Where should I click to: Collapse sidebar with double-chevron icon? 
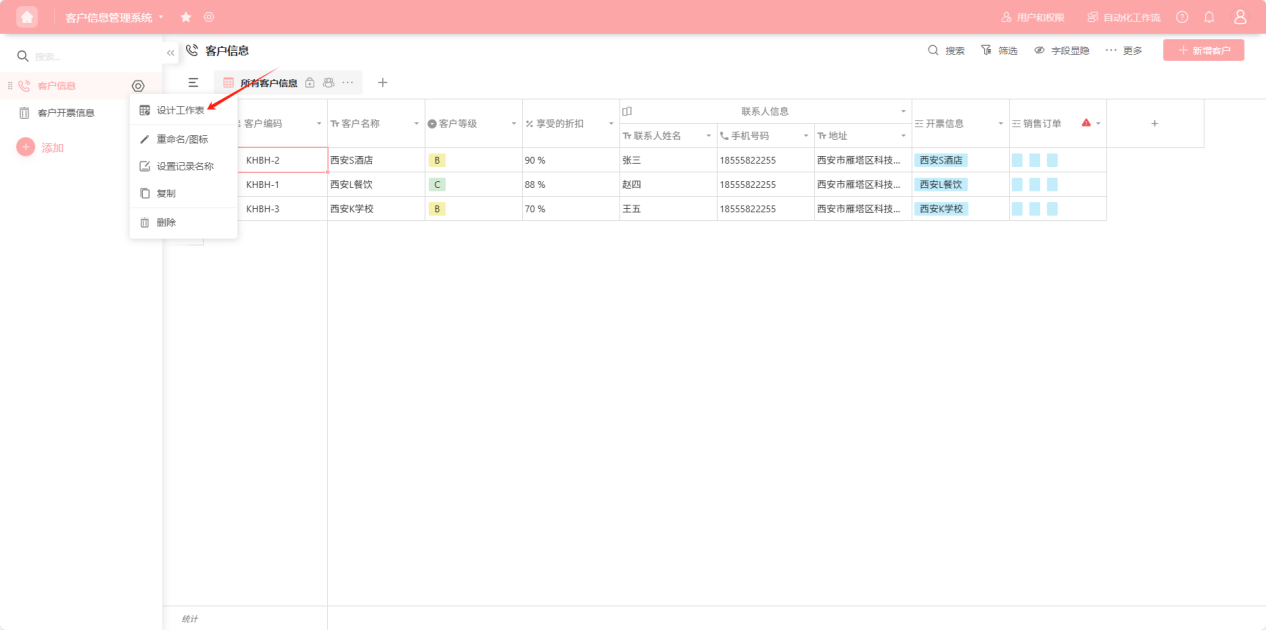[171, 53]
